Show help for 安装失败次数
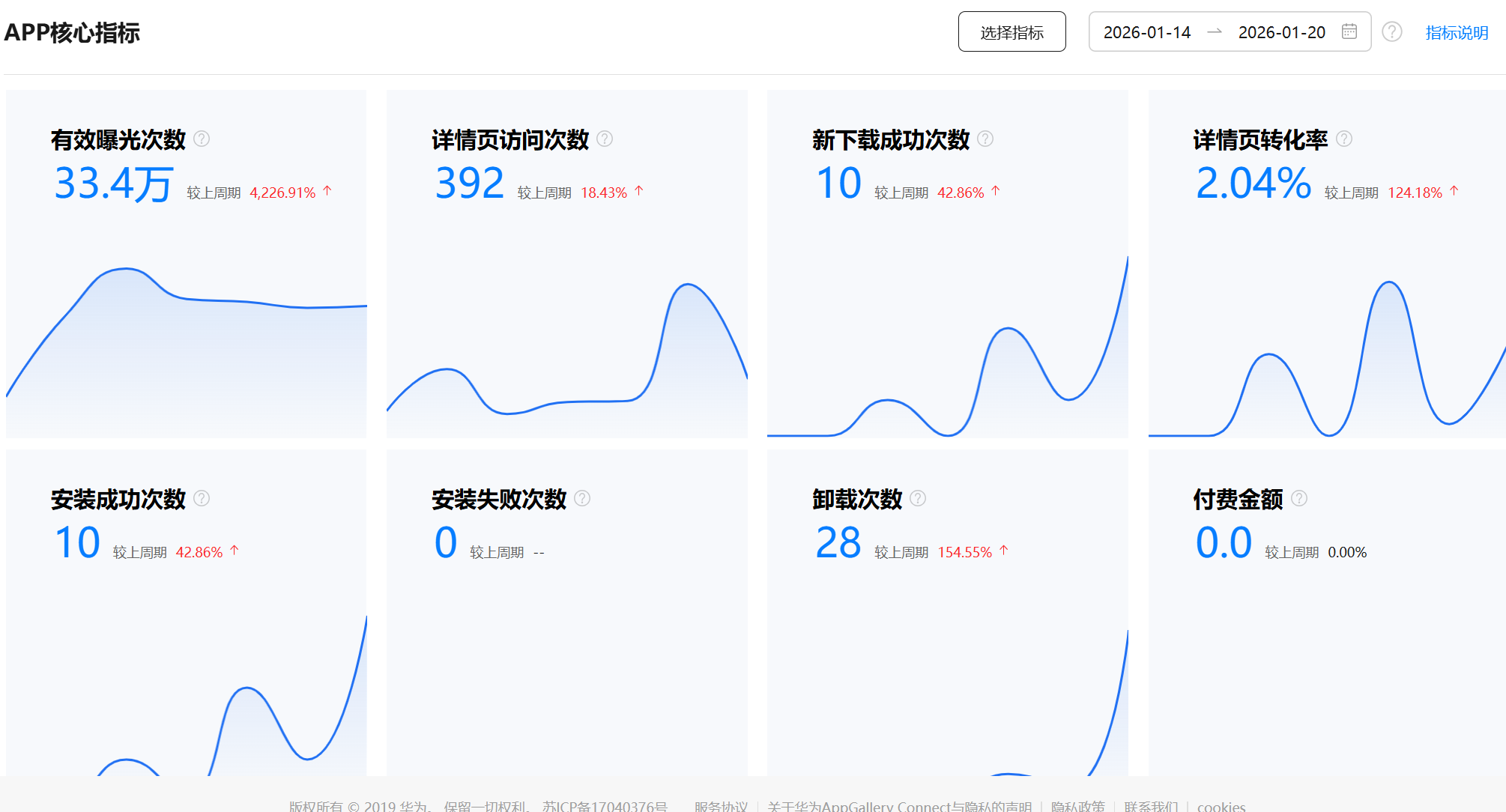The image size is (1506, 812). coord(582,498)
